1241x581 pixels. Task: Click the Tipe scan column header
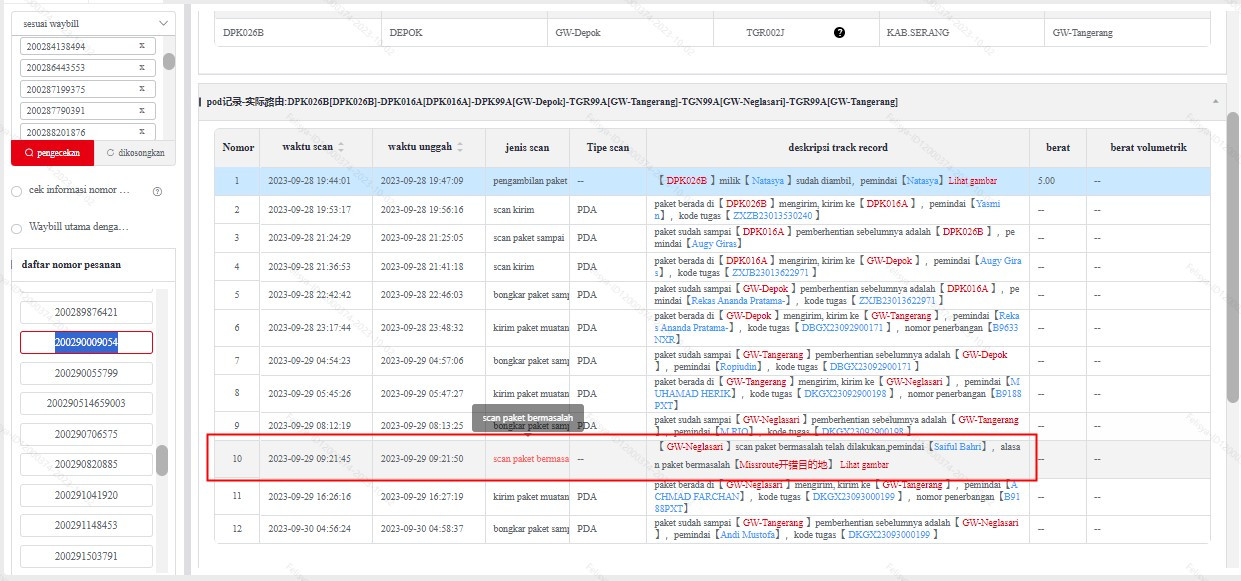tap(608, 147)
